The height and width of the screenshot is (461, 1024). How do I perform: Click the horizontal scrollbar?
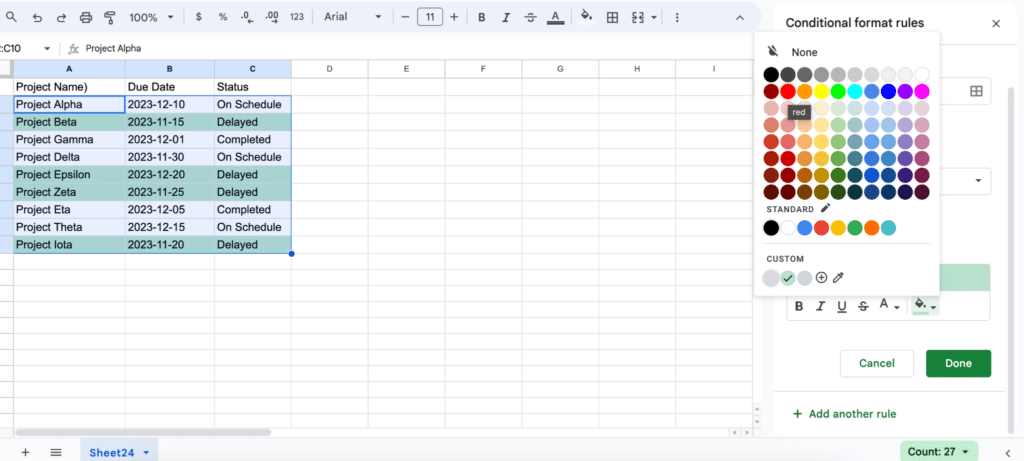coord(143,432)
